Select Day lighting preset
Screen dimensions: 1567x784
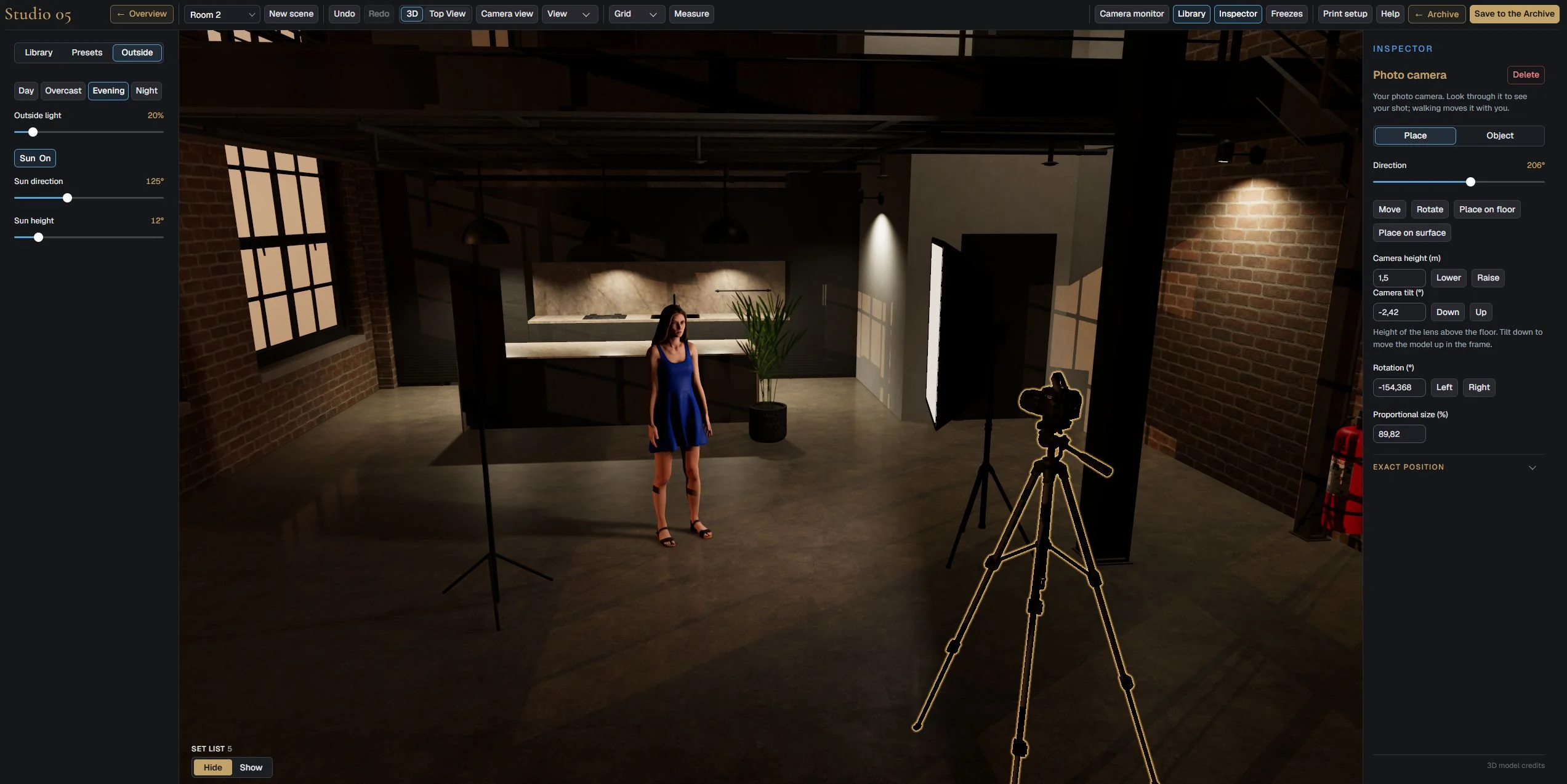[26, 91]
